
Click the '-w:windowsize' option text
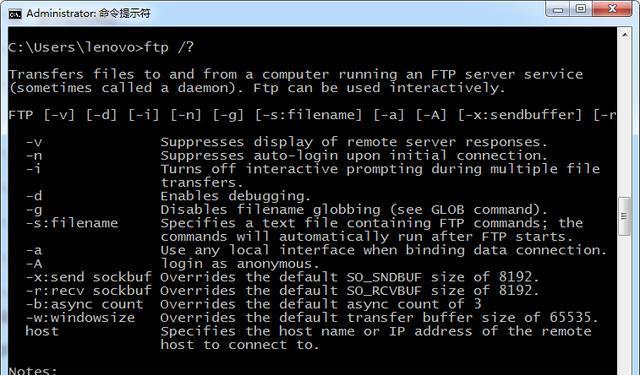click(x=80, y=318)
